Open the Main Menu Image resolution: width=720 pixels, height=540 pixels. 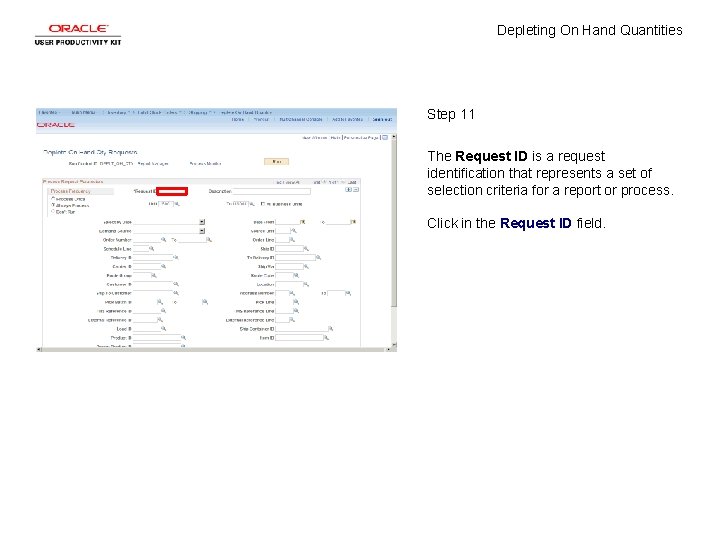(84, 112)
